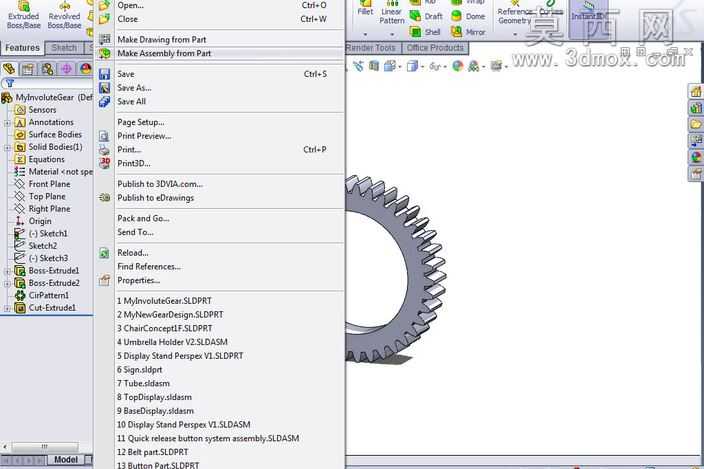Open Edit Appearance color sphere in view toolbar
The height and width of the screenshot is (469, 704).
(x=458, y=66)
